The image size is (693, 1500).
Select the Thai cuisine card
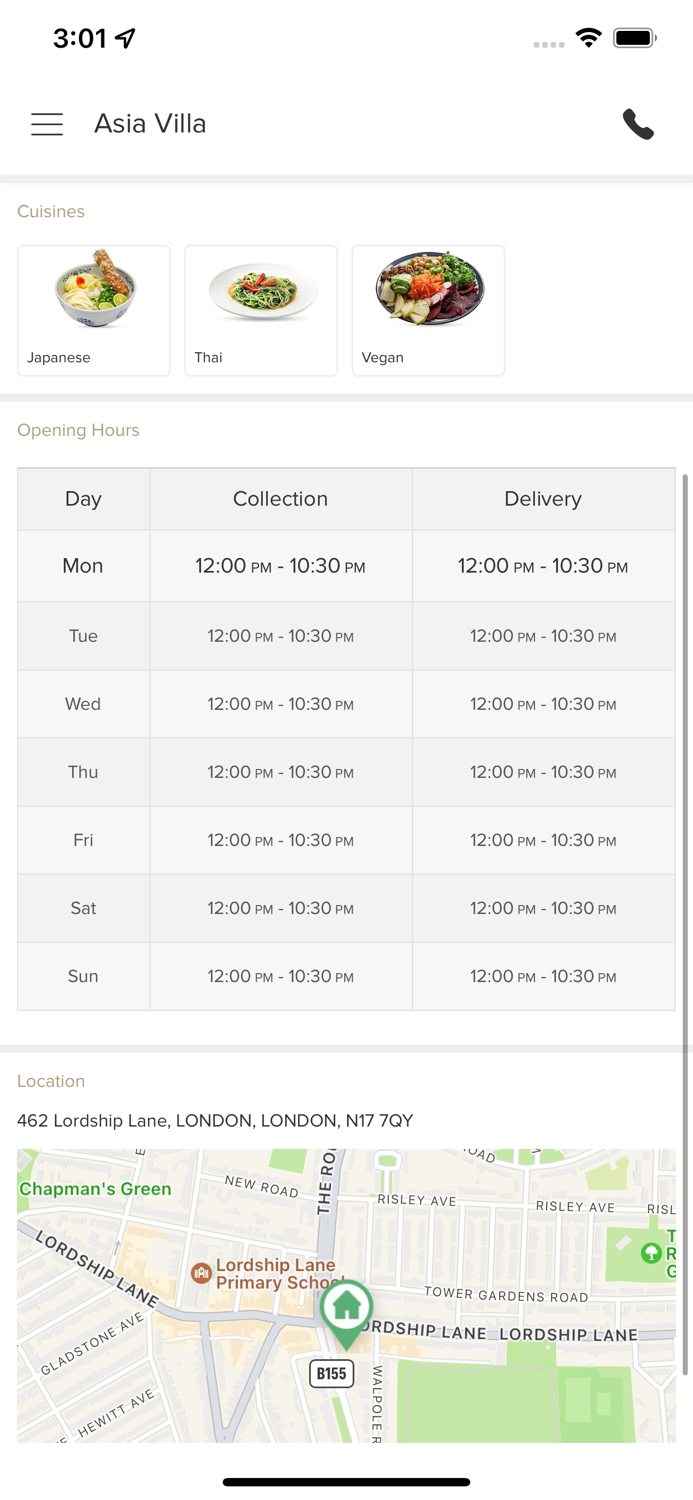tap(261, 310)
